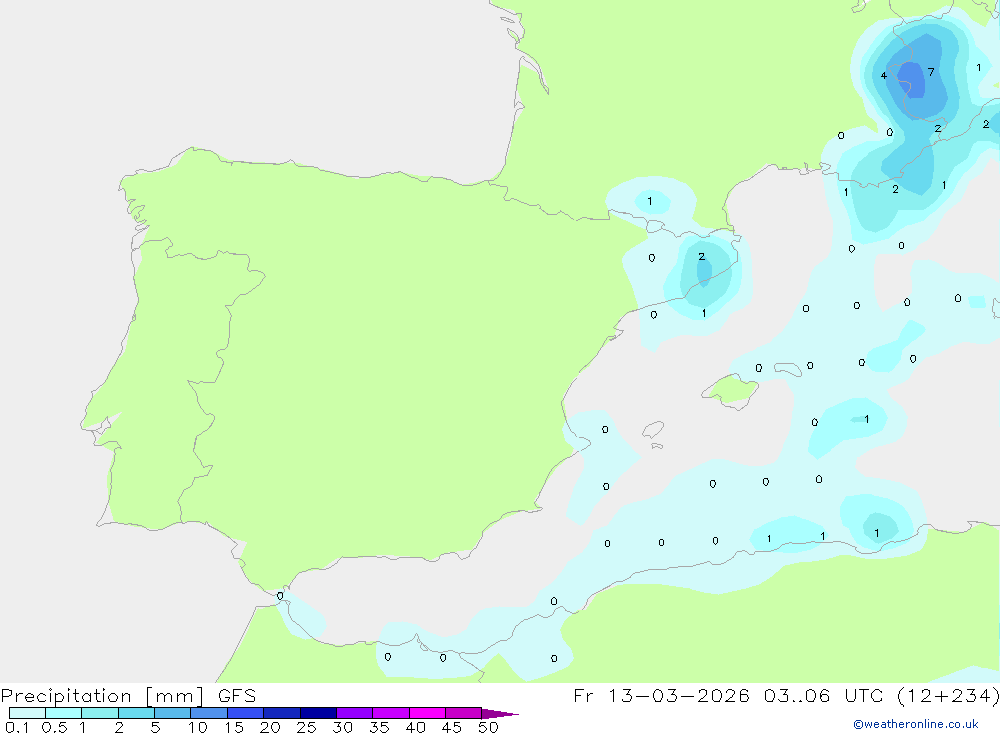Click the '0.1' legend scale label
This screenshot has width=1000, height=733.
pos(17,727)
